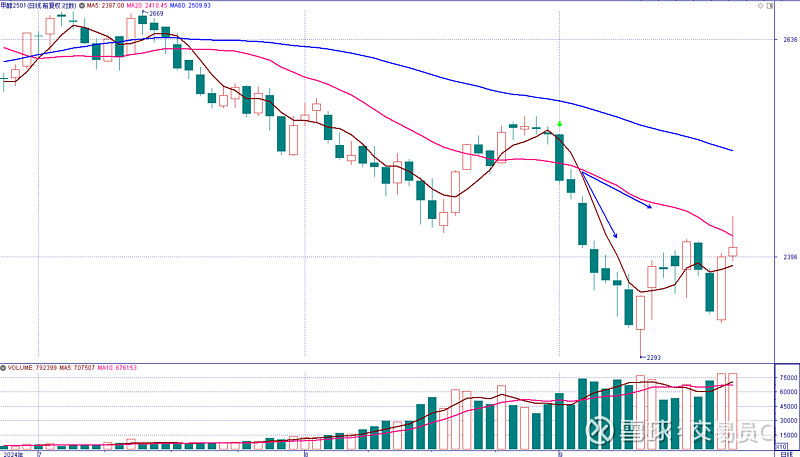Click the 2669 high price annotation
The height and width of the screenshot is (457, 800).
[155, 13]
